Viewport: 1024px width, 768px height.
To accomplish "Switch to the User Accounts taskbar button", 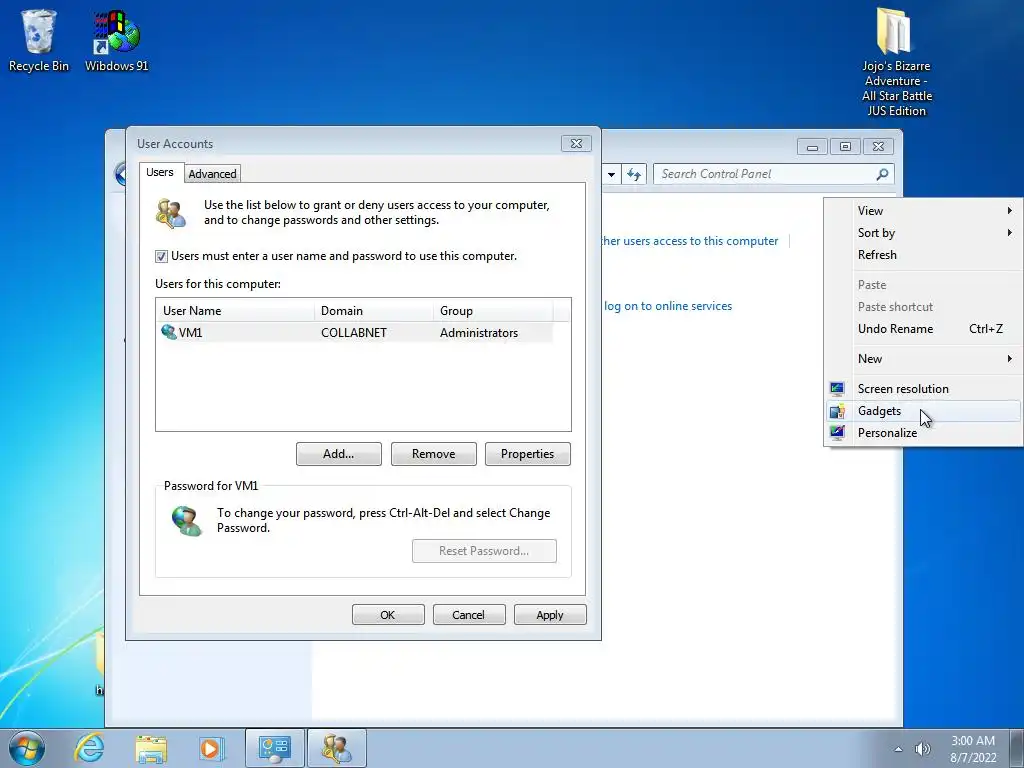I will [336, 748].
